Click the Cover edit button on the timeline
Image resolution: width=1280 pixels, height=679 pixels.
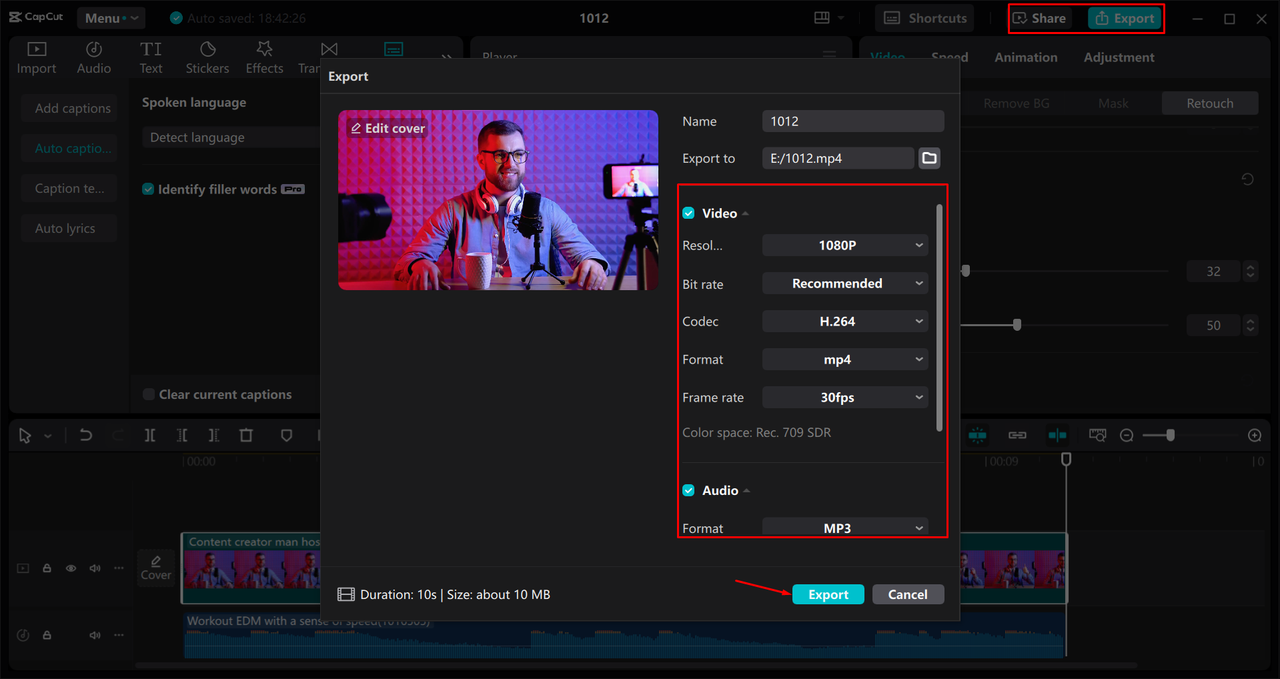click(x=156, y=568)
